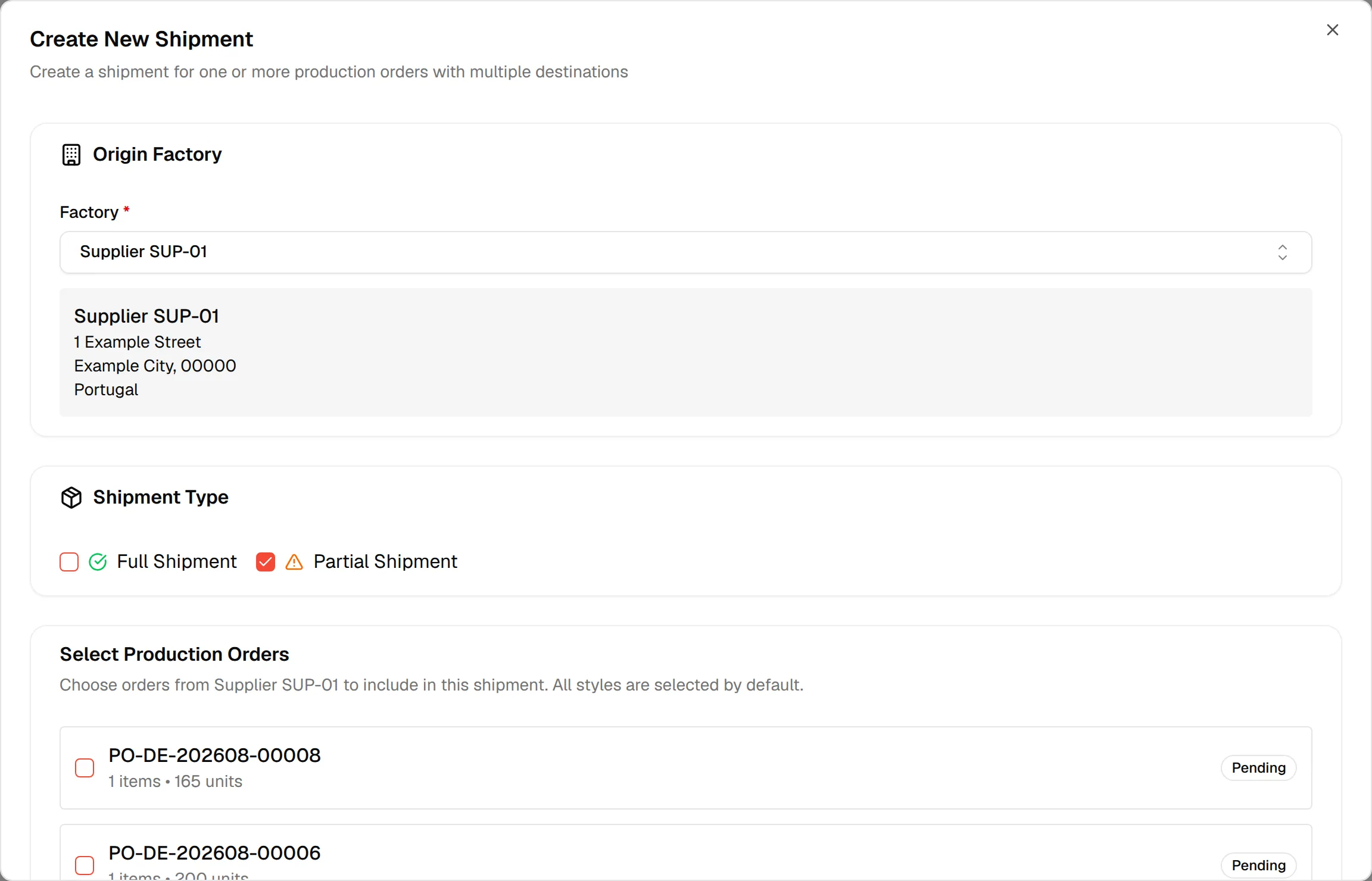
Task: Click the Pending badge for PO-DE-202608-00006
Action: point(1259,866)
